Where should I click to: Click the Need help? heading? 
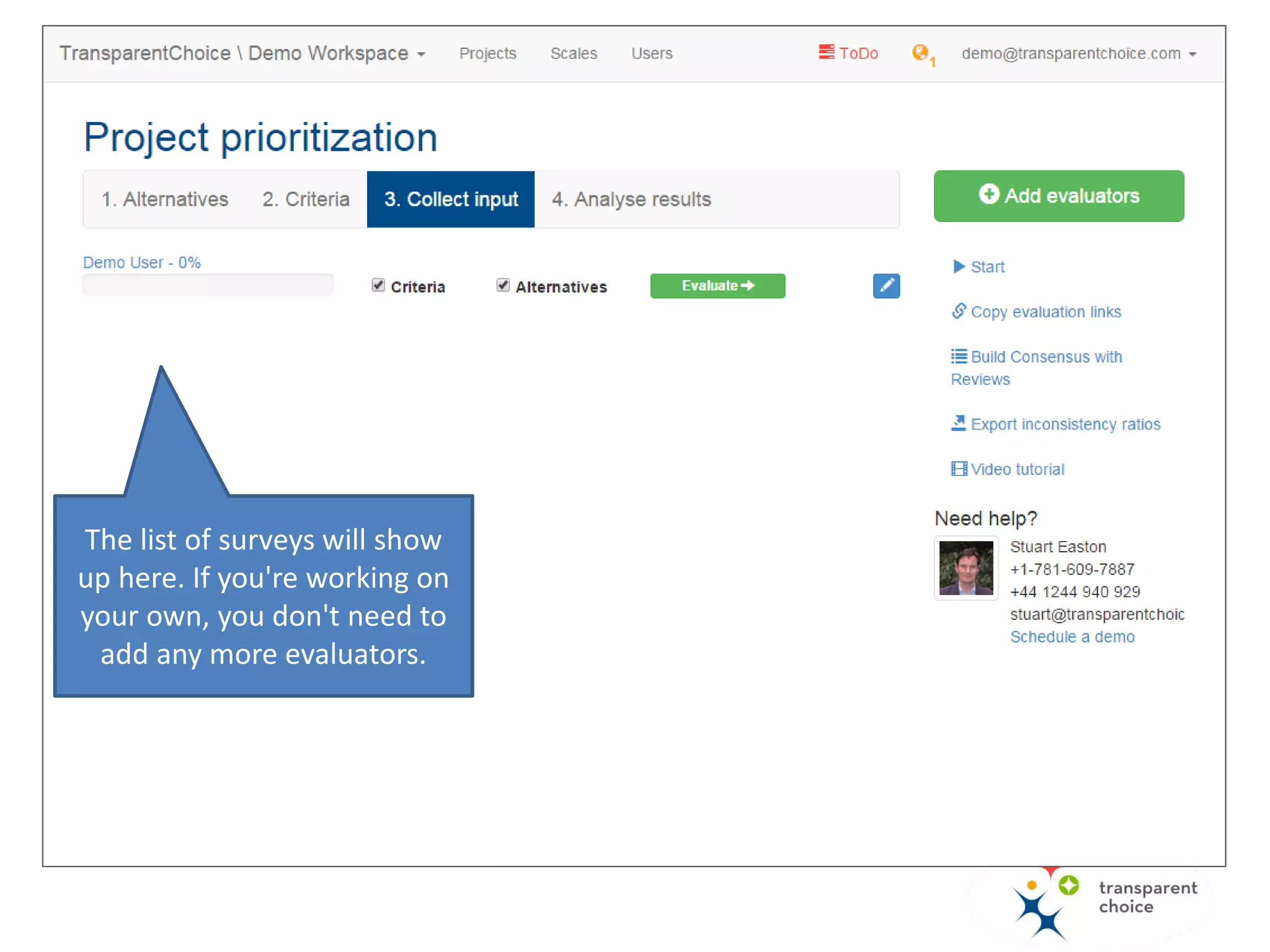(x=985, y=518)
